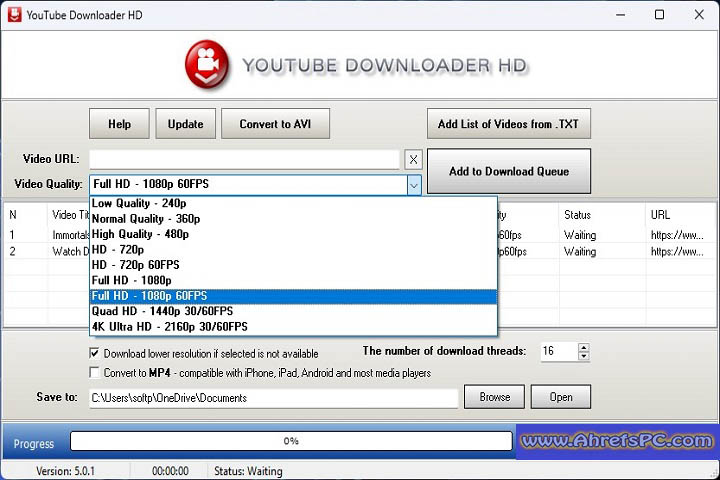Screen dimensions: 720x480
Task: Click the URL cell in row 1
Action: tap(677, 236)
